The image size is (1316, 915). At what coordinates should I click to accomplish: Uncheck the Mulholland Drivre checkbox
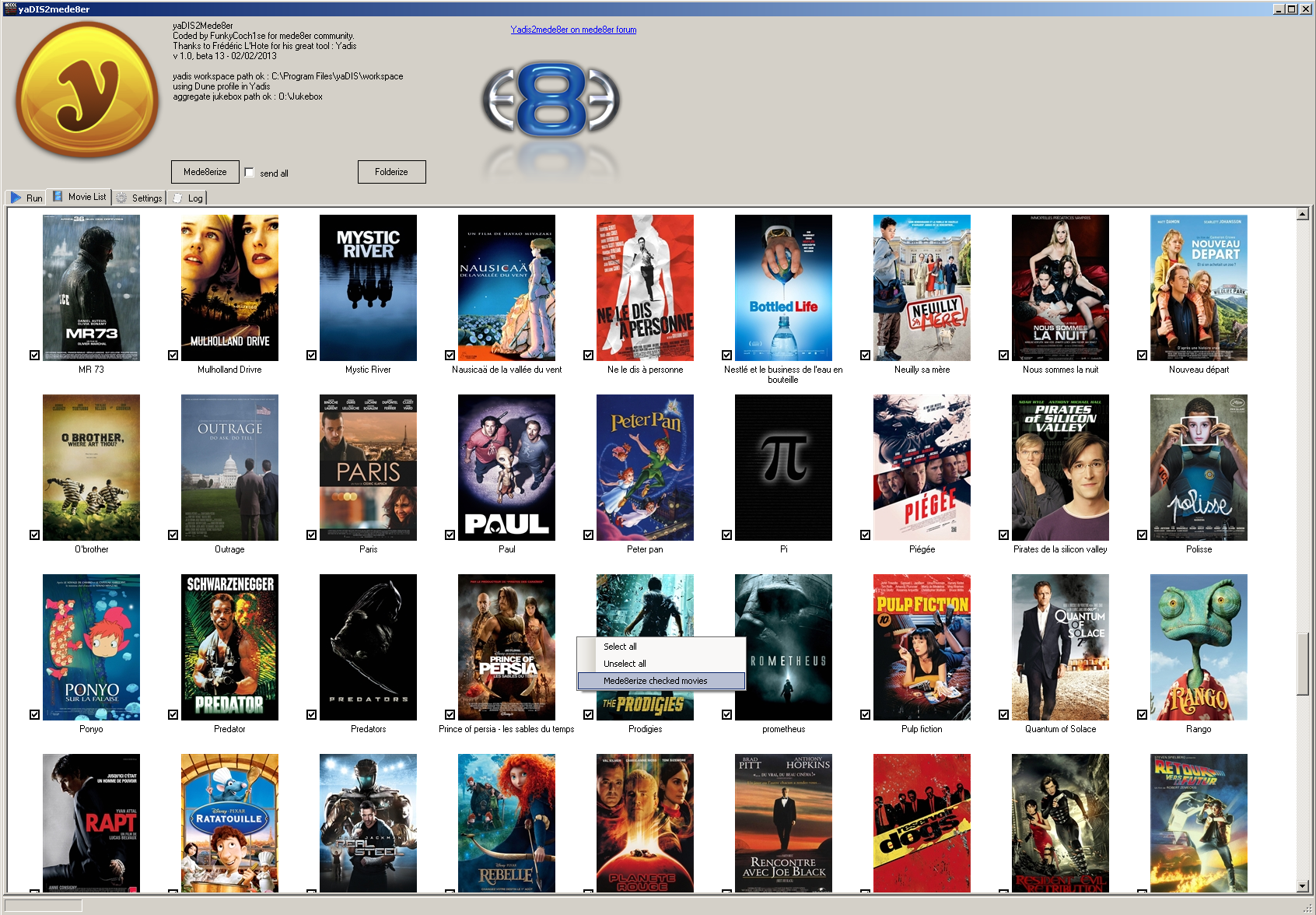pos(173,355)
